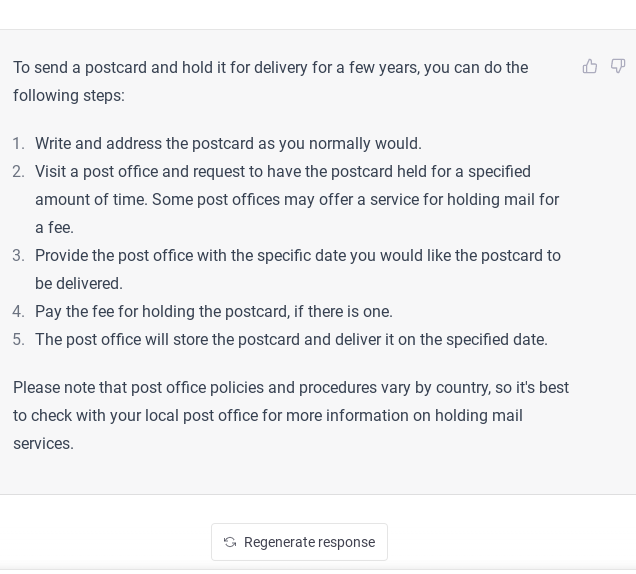Screen dimensions: 636x574
Task: Click the final word "services."
Action: point(44,444)
